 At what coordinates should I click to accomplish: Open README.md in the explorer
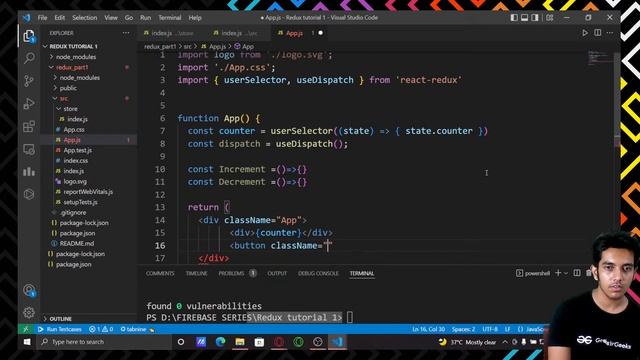77,243
